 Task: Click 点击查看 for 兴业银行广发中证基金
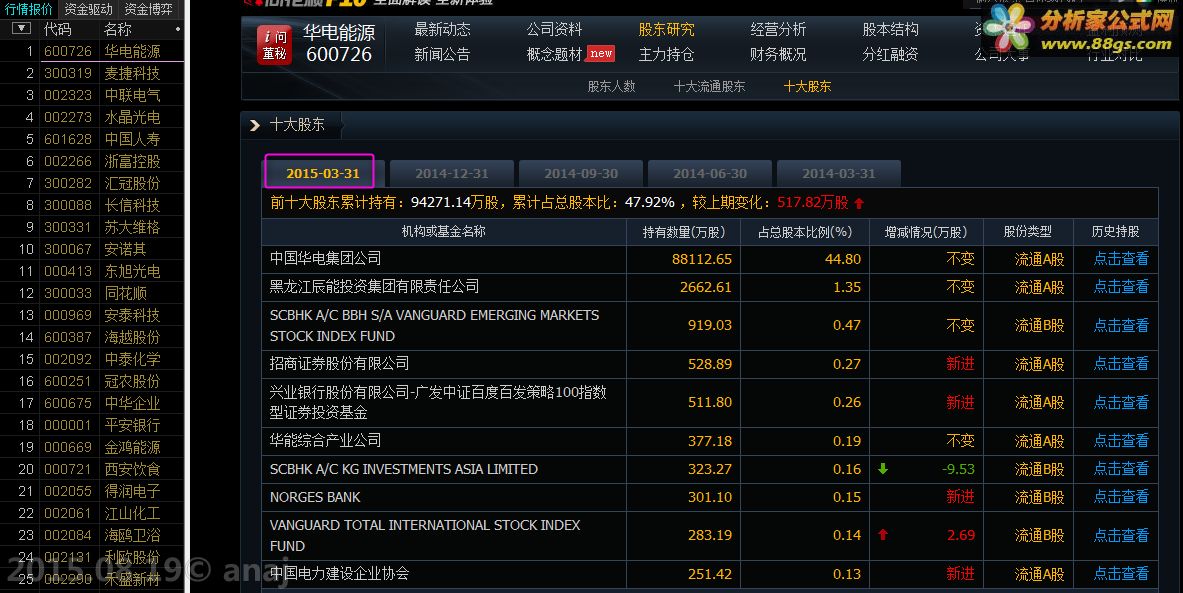pyautogui.click(x=1121, y=402)
